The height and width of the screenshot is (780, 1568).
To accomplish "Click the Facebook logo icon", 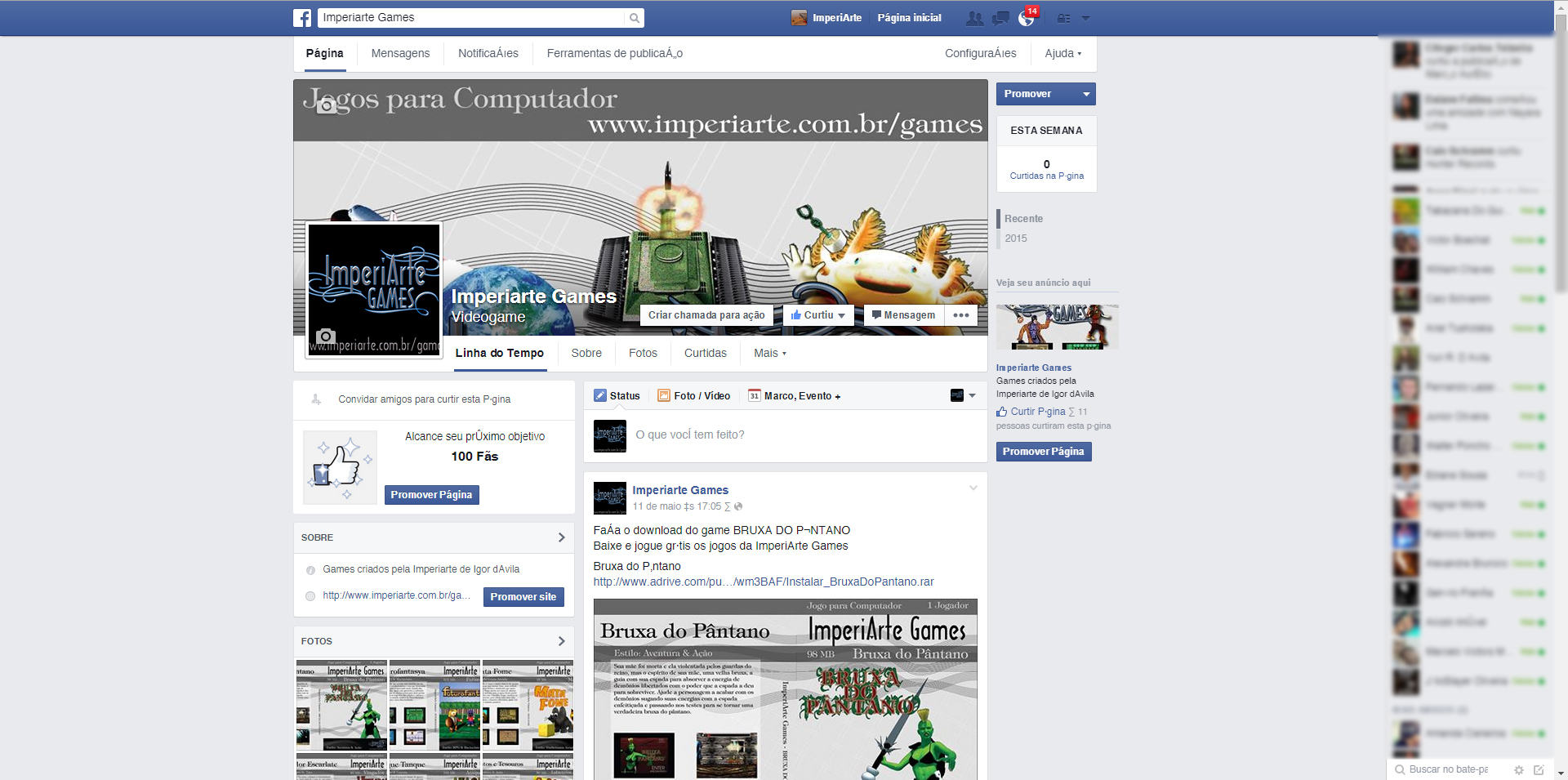I will 302,18.
